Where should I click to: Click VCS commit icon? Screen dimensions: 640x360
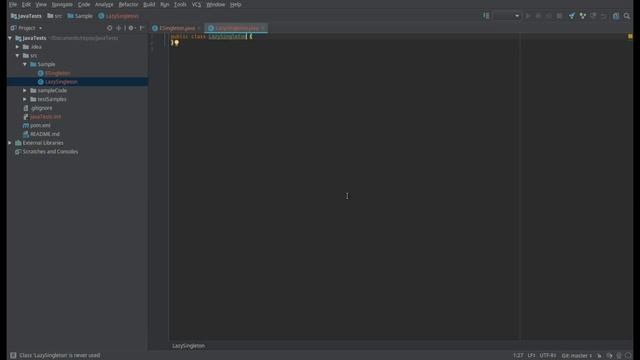coord(582,16)
